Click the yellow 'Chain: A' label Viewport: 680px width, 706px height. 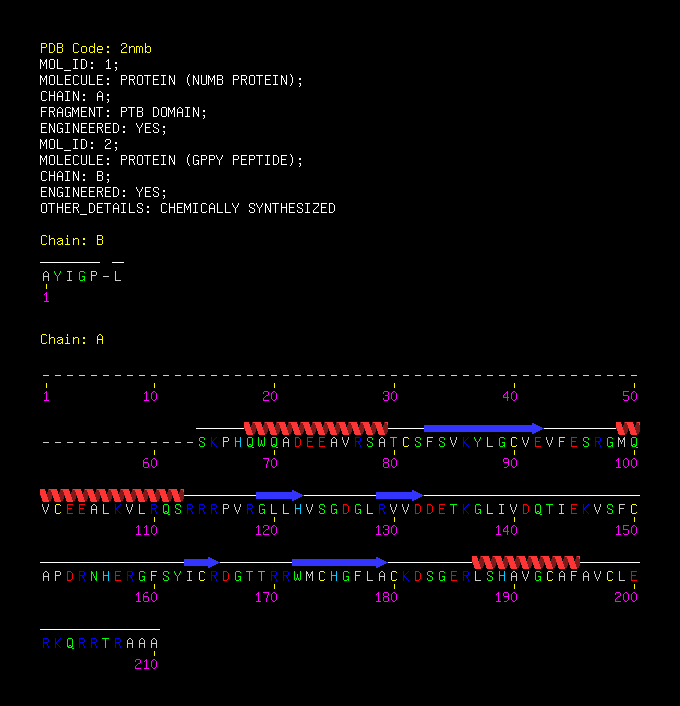click(x=72, y=339)
